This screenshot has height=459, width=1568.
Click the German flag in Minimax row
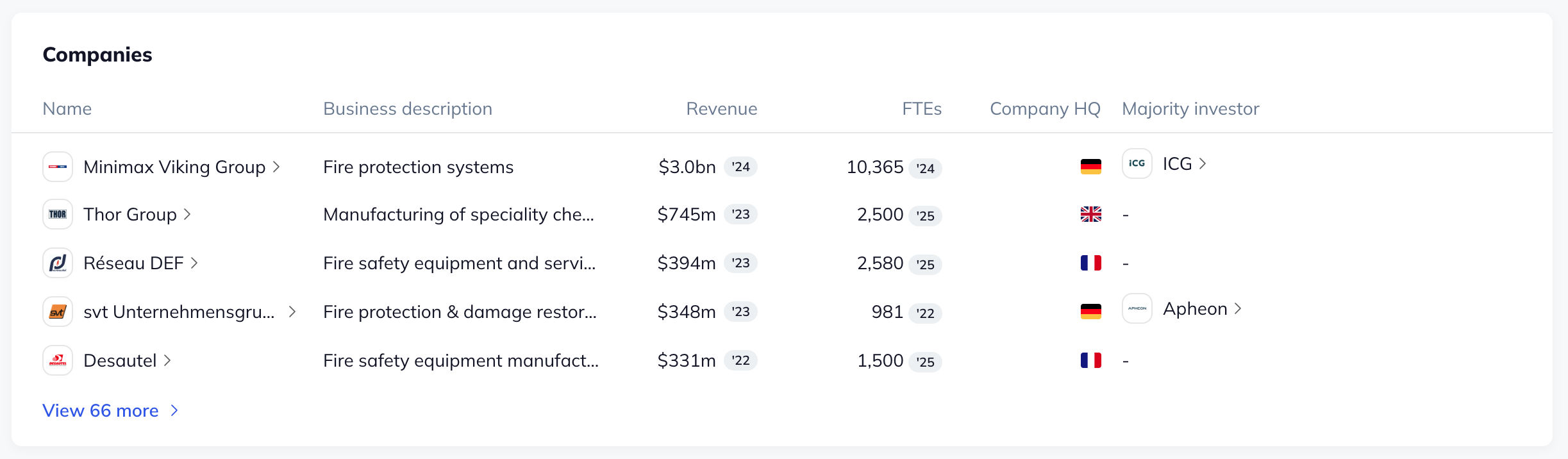pos(1090,167)
